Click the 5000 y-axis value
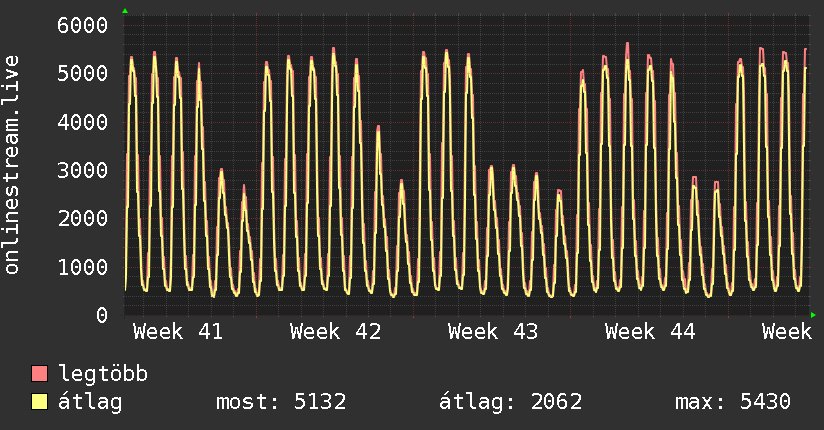Viewport: 824px width, 430px height. [82, 73]
